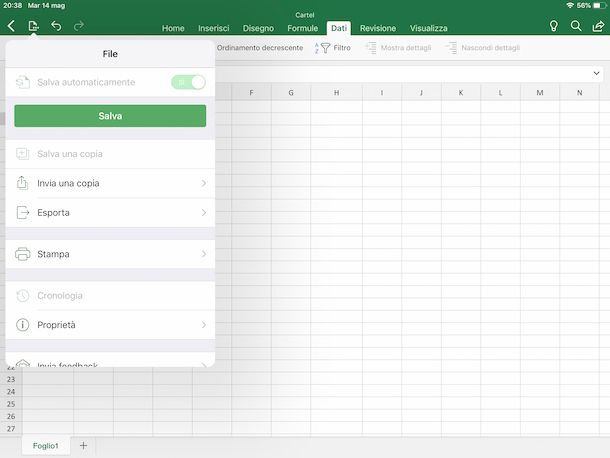Choose the Stampa entry
The image size is (610, 458).
(110, 254)
